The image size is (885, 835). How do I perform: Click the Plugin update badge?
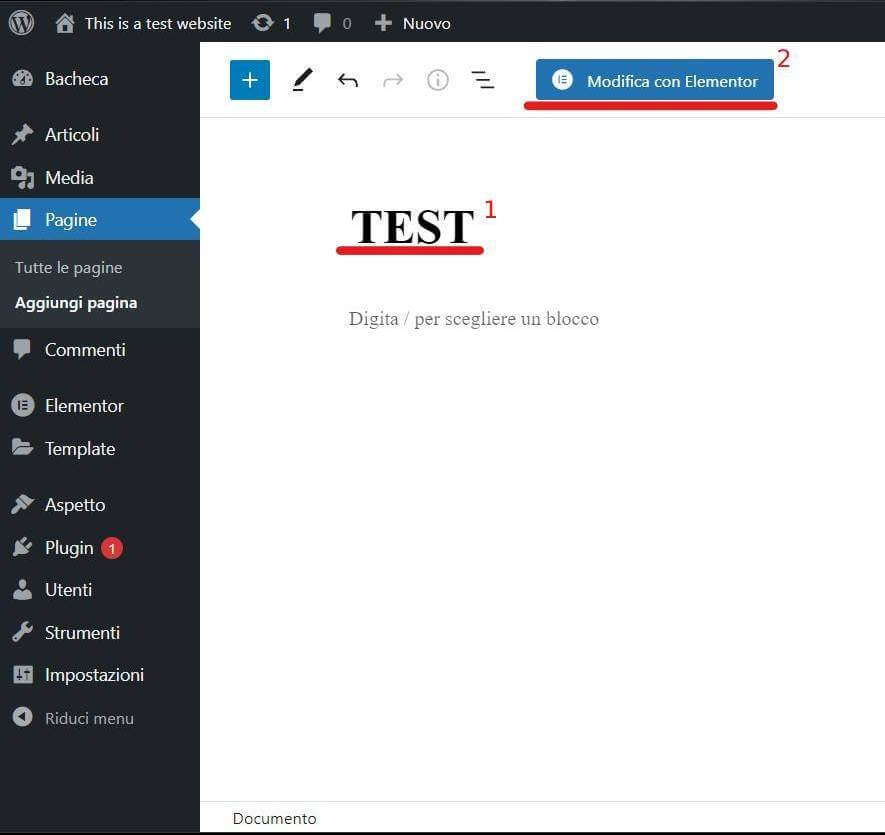(112, 548)
